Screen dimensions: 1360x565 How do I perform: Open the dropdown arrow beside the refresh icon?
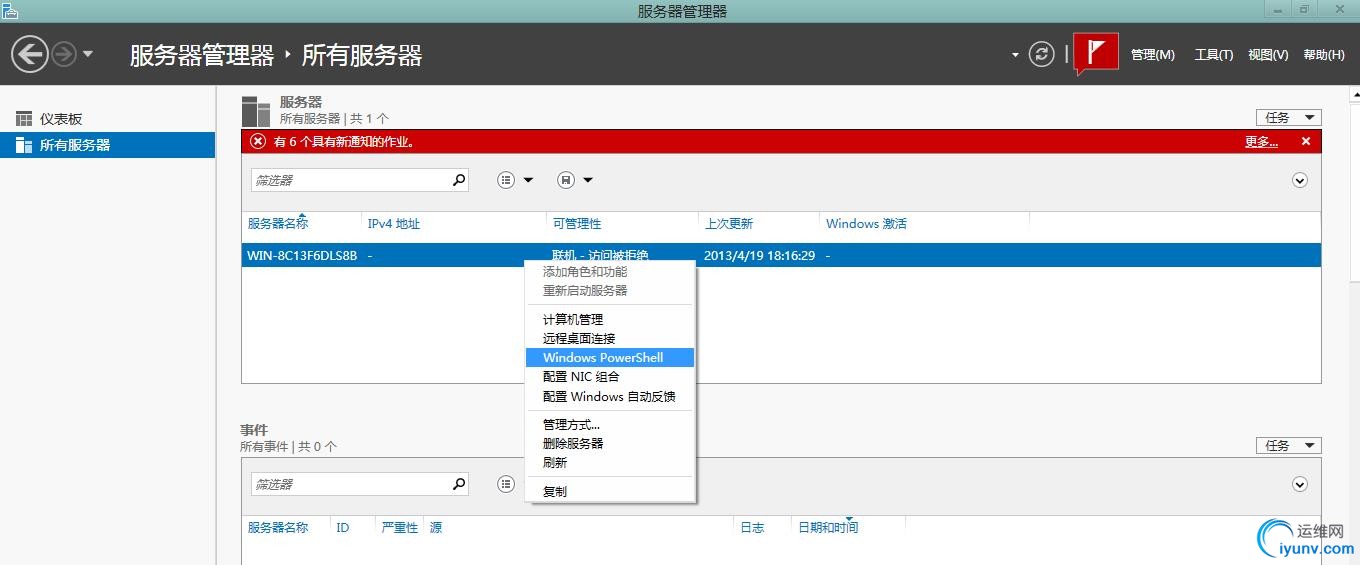pos(1015,55)
